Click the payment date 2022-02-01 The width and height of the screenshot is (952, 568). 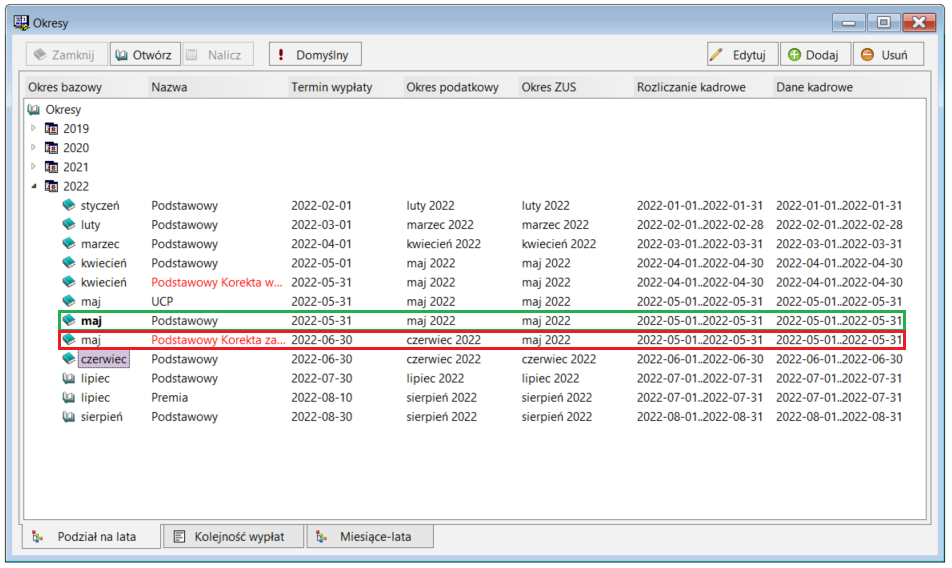point(321,205)
